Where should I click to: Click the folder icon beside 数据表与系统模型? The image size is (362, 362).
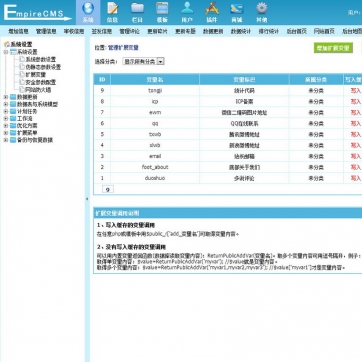(x=13, y=104)
